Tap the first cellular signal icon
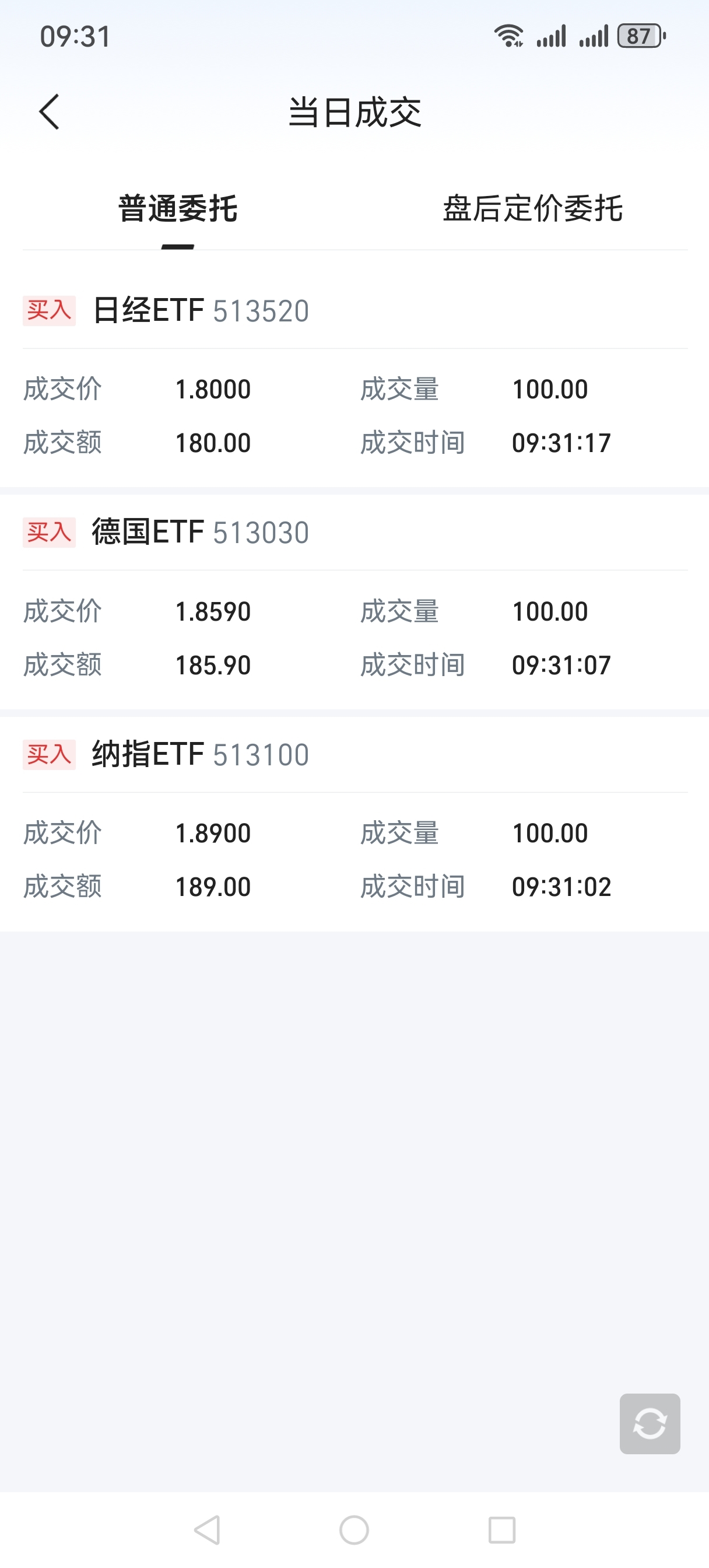The image size is (709, 1568). click(552, 36)
